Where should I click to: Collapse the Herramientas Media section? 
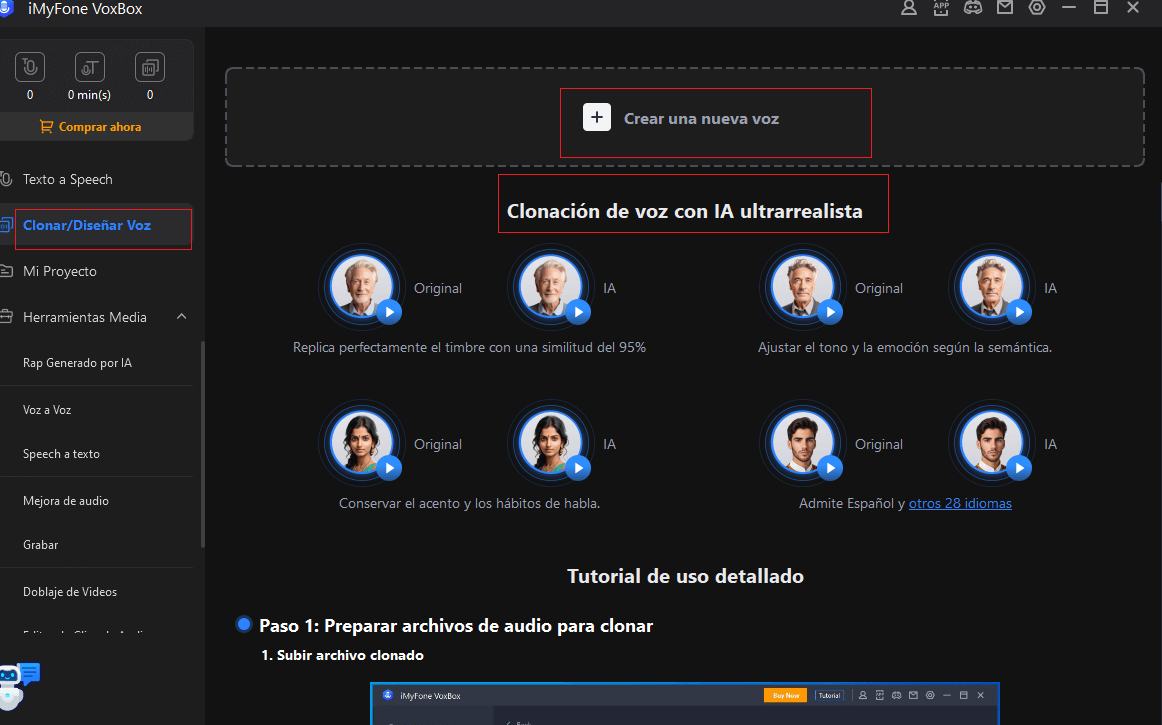point(182,317)
